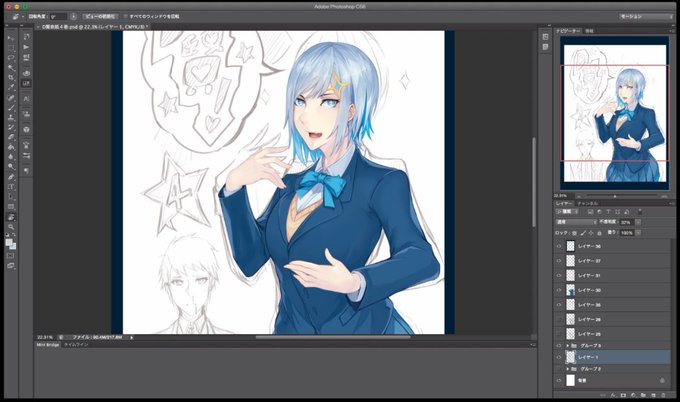The height and width of the screenshot is (402, 680).
Task: Hide the 背景 background layer
Action: click(x=559, y=381)
